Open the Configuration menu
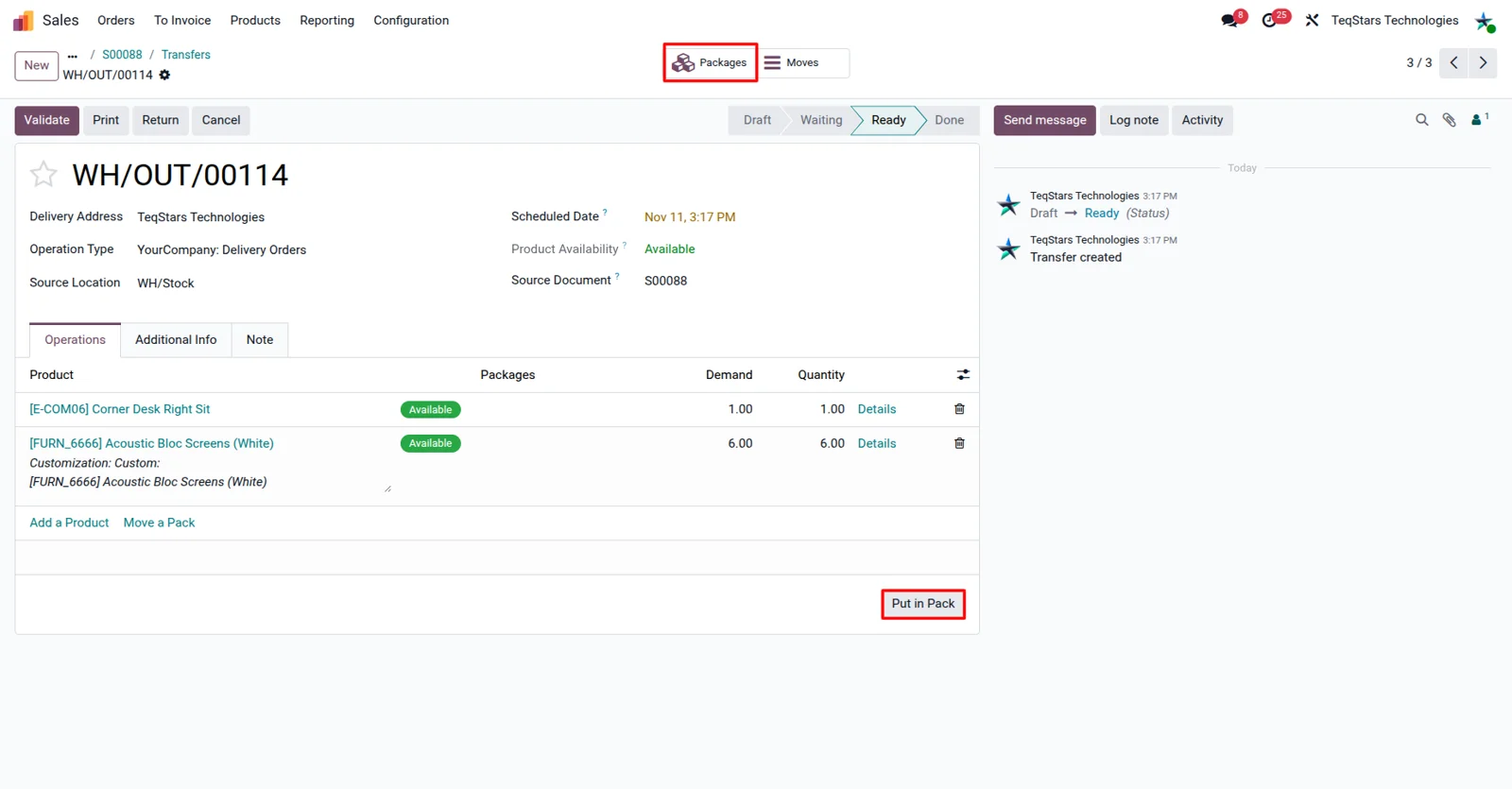The image size is (1512, 789). (411, 20)
